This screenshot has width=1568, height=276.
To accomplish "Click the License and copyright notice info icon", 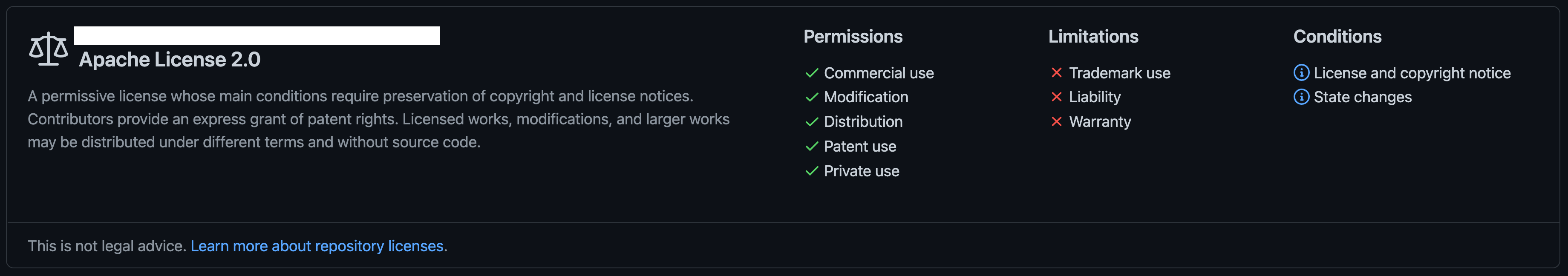I will point(1301,73).
